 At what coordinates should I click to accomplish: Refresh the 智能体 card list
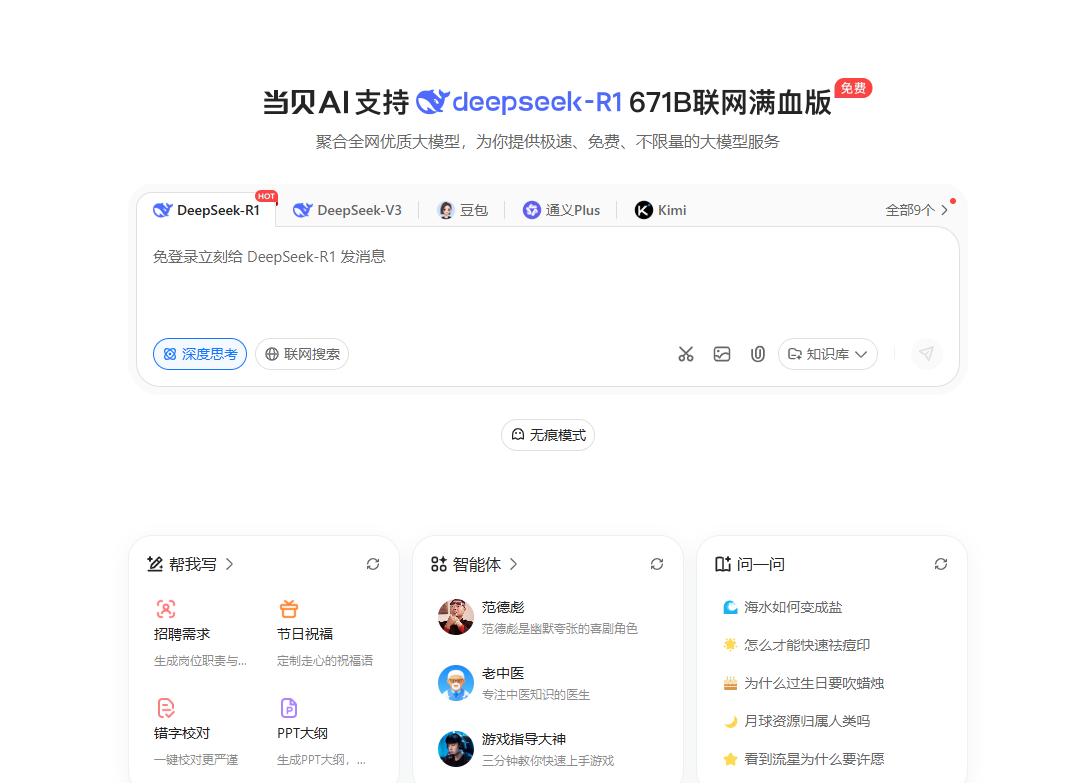coord(657,564)
